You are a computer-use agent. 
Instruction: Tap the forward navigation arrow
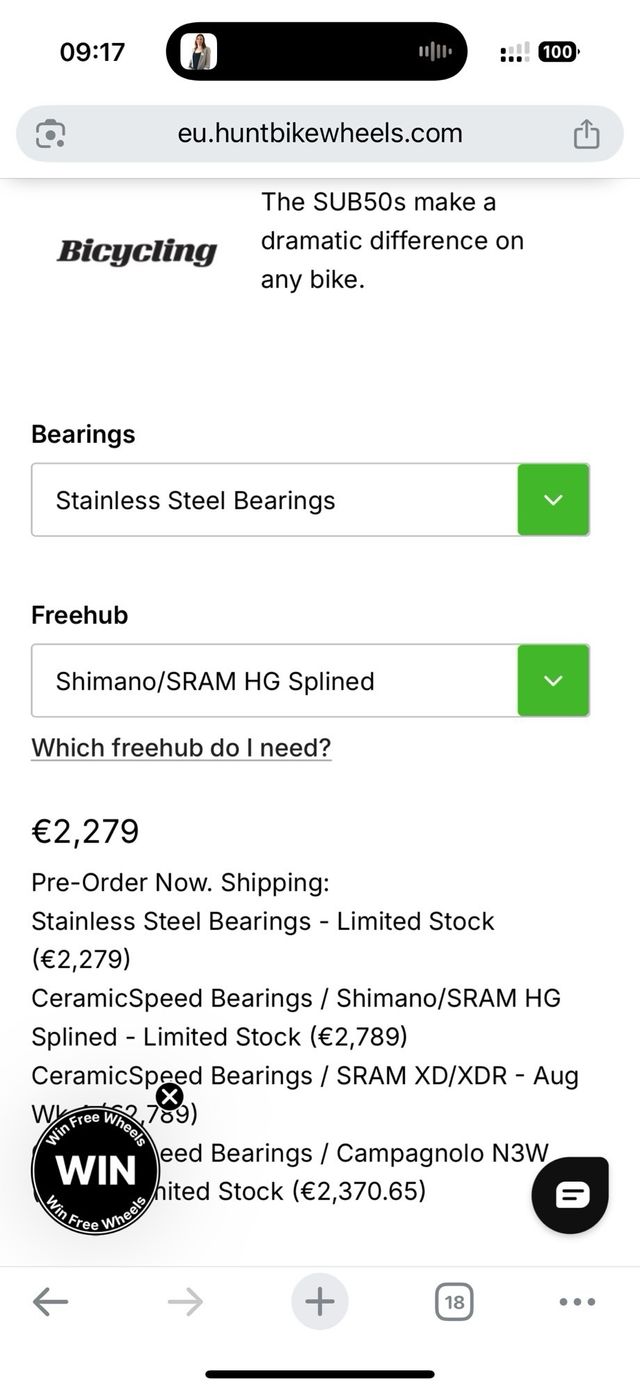[x=185, y=1301]
